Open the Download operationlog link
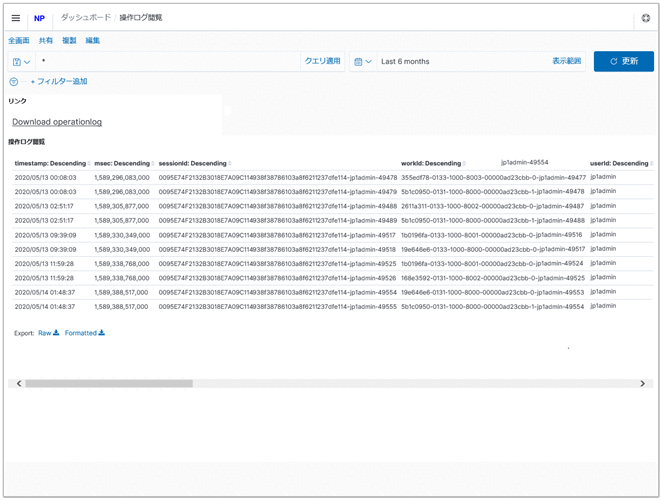The width and height of the screenshot is (661, 500). pos(57,122)
